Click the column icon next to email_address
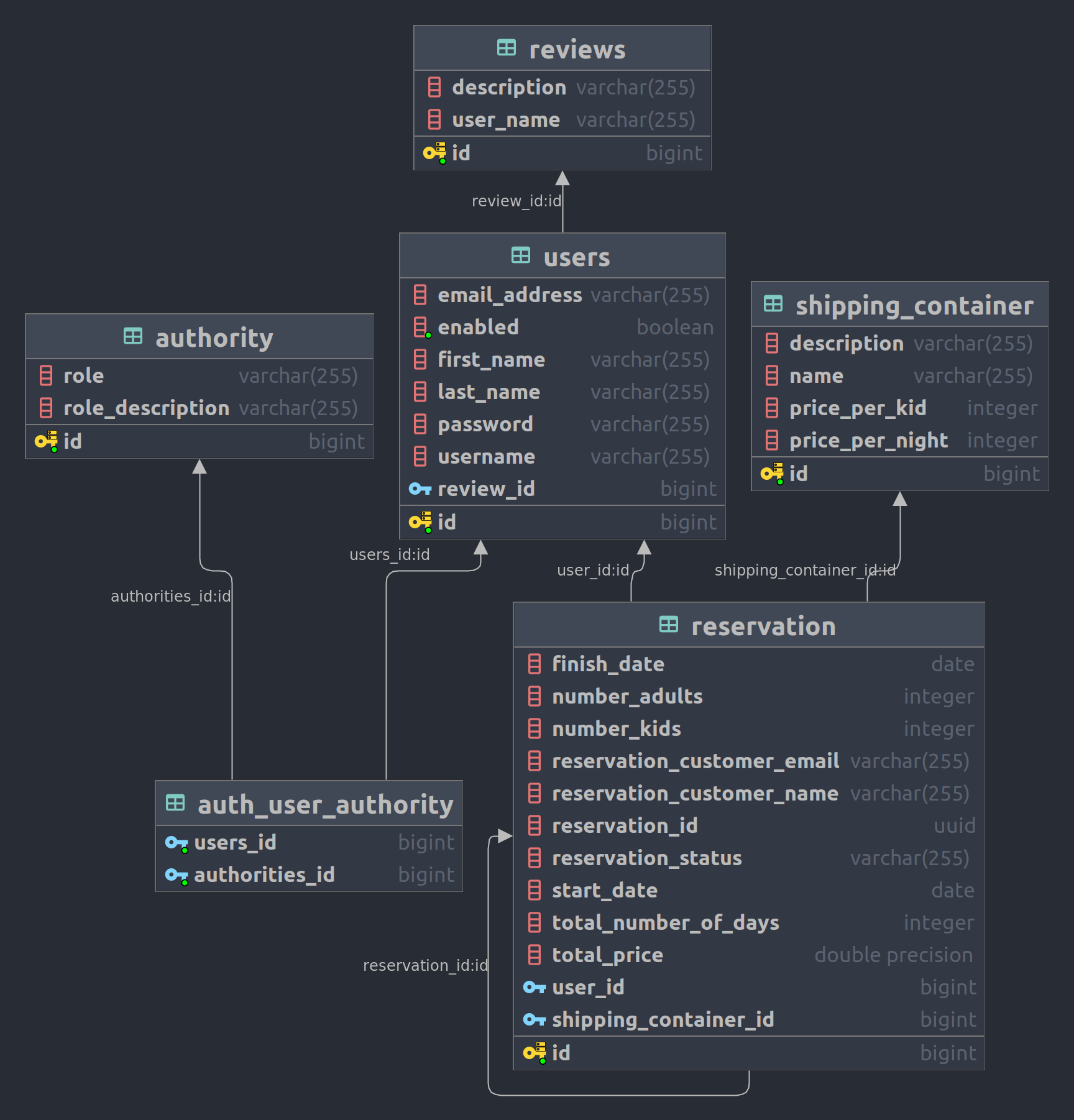The height and width of the screenshot is (1120, 1074). pyautogui.click(x=420, y=295)
